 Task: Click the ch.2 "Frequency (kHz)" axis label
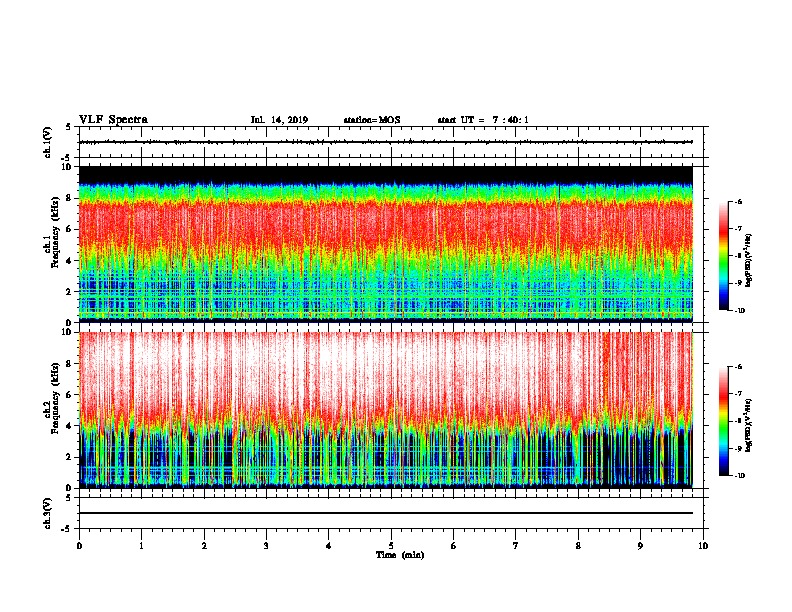point(55,398)
